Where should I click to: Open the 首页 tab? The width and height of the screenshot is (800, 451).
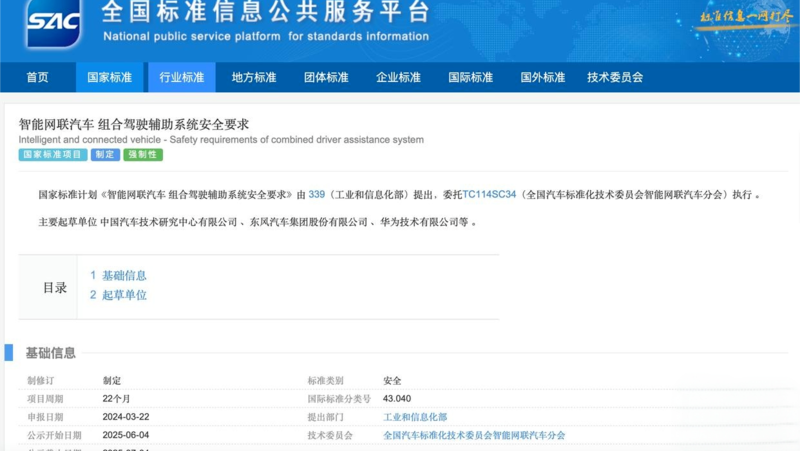pos(38,78)
